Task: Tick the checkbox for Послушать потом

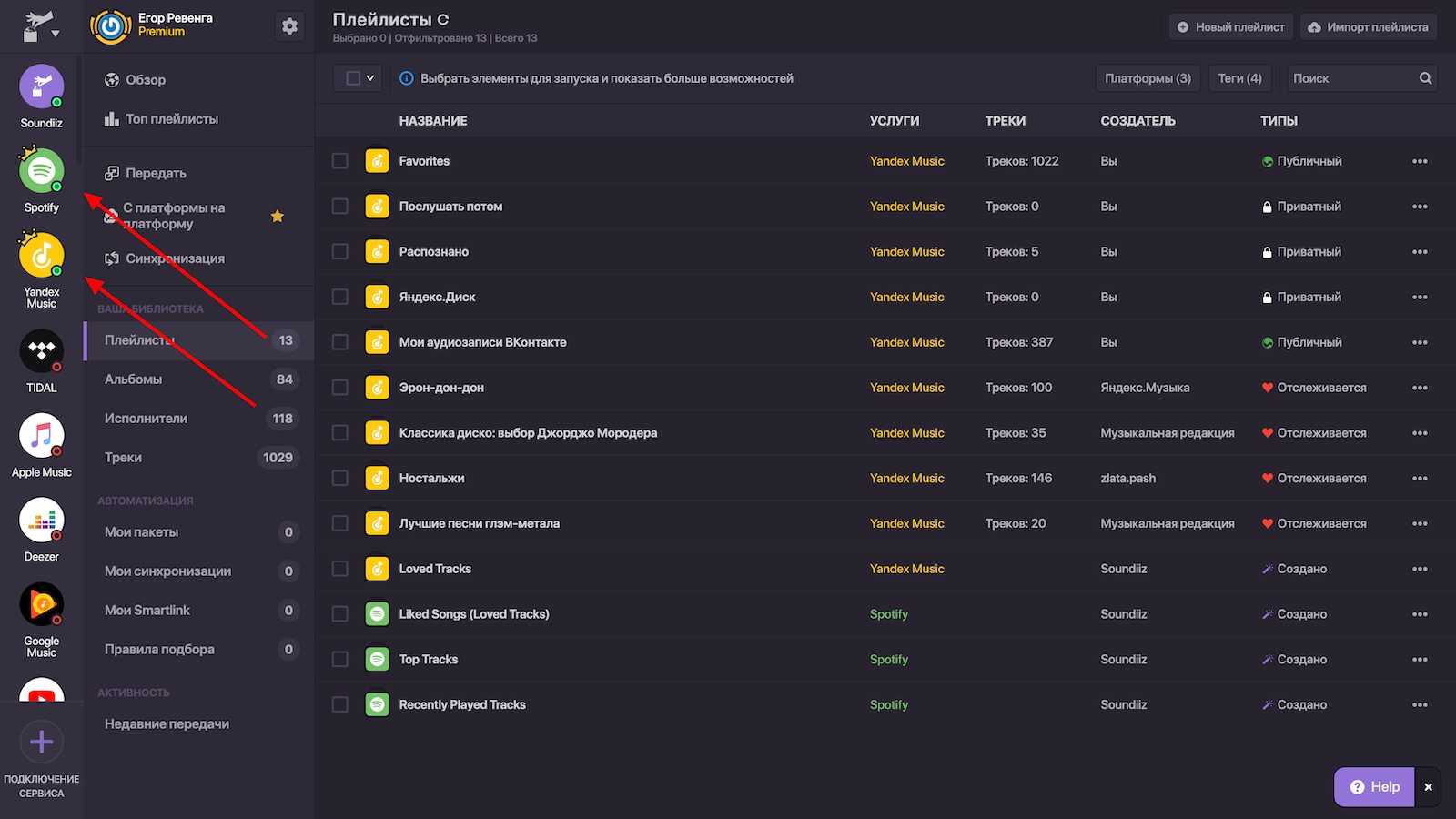Action: 340,207
